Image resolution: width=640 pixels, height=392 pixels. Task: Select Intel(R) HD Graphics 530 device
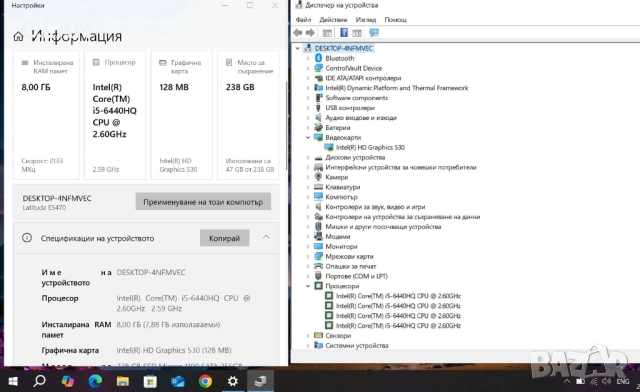370,147
